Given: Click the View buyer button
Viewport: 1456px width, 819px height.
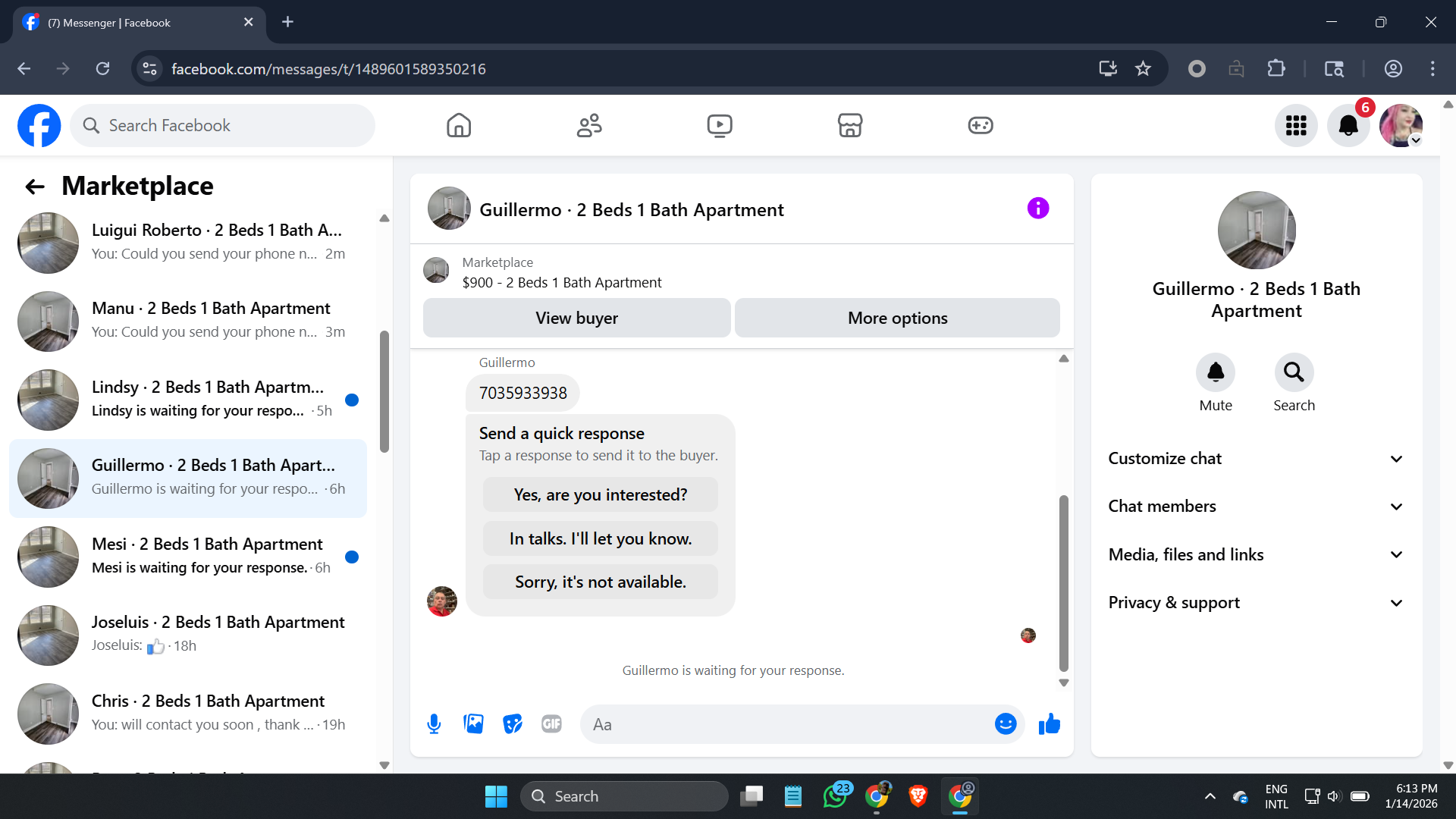Looking at the screenshot, I should point(576,318).
